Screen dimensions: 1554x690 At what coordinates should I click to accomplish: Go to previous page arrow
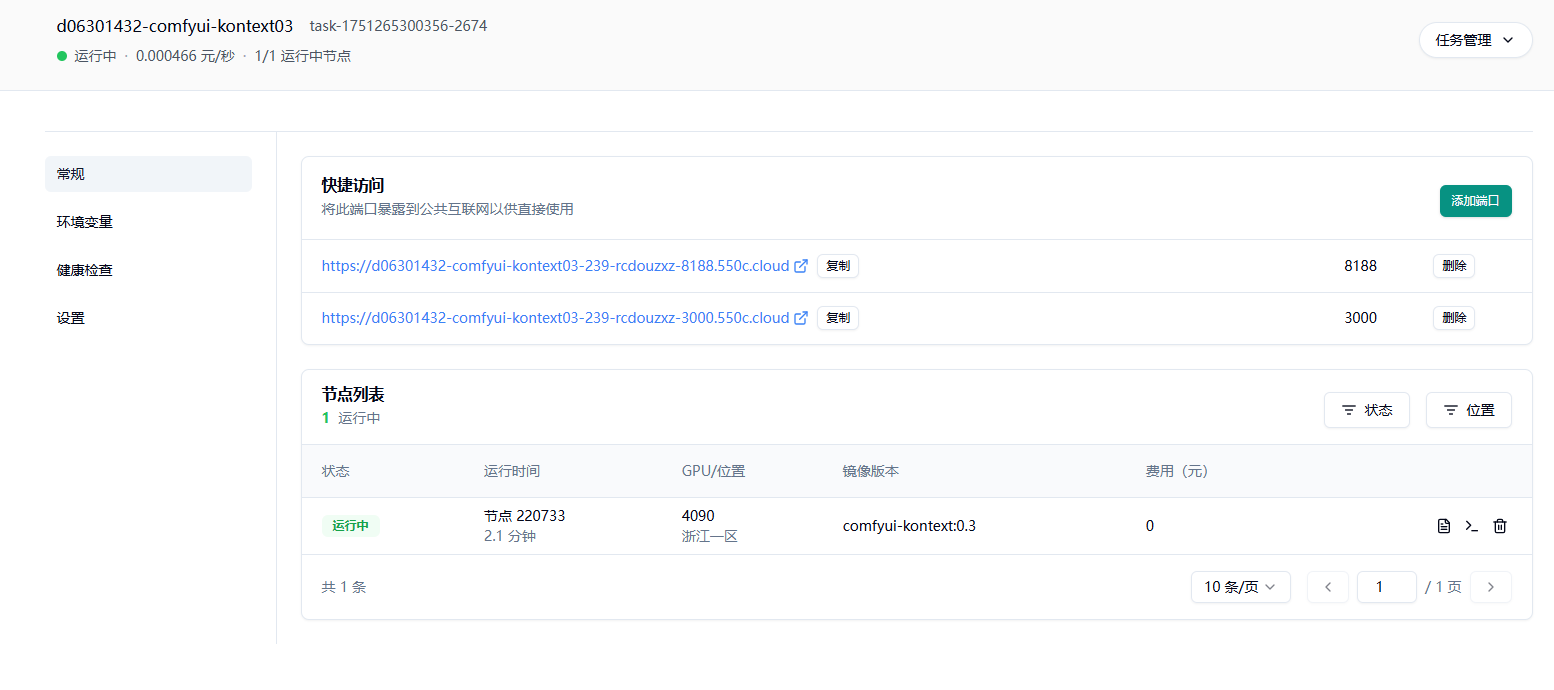point(1328,587)
